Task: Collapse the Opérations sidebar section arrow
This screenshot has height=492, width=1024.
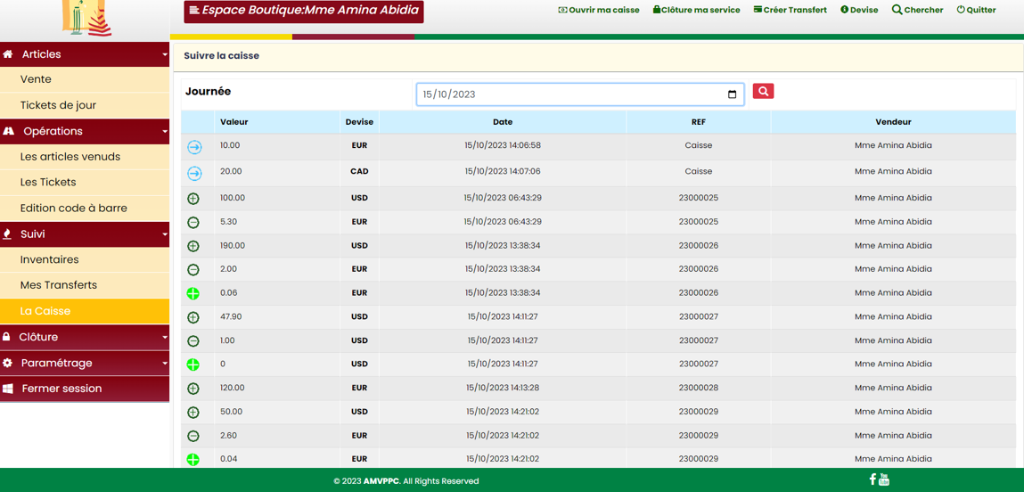Action: (x=165, y=131)
